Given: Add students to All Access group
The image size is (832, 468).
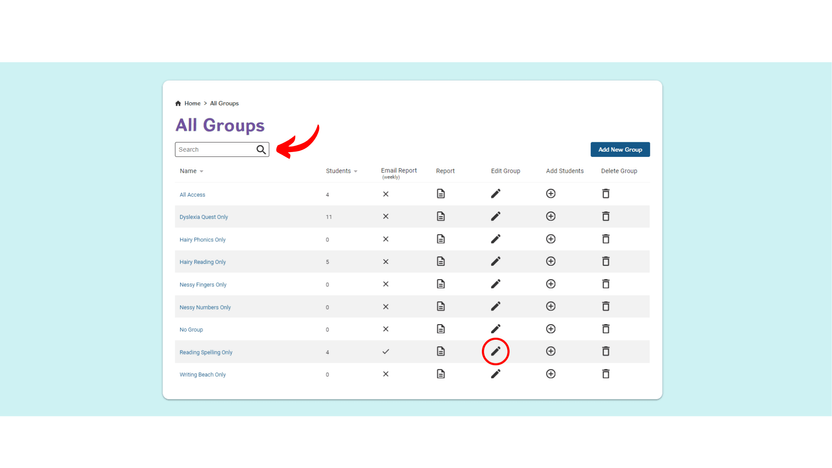Looking at the screenshot, I should 551,194.
